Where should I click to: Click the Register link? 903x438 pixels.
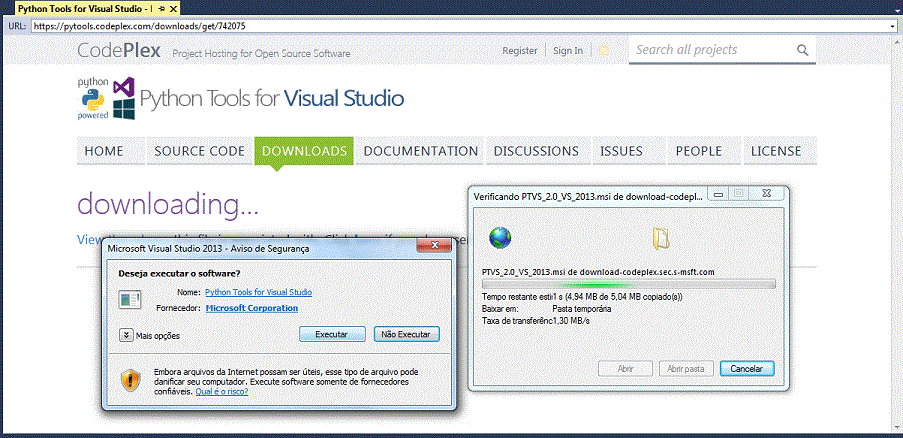coord(519,51)
